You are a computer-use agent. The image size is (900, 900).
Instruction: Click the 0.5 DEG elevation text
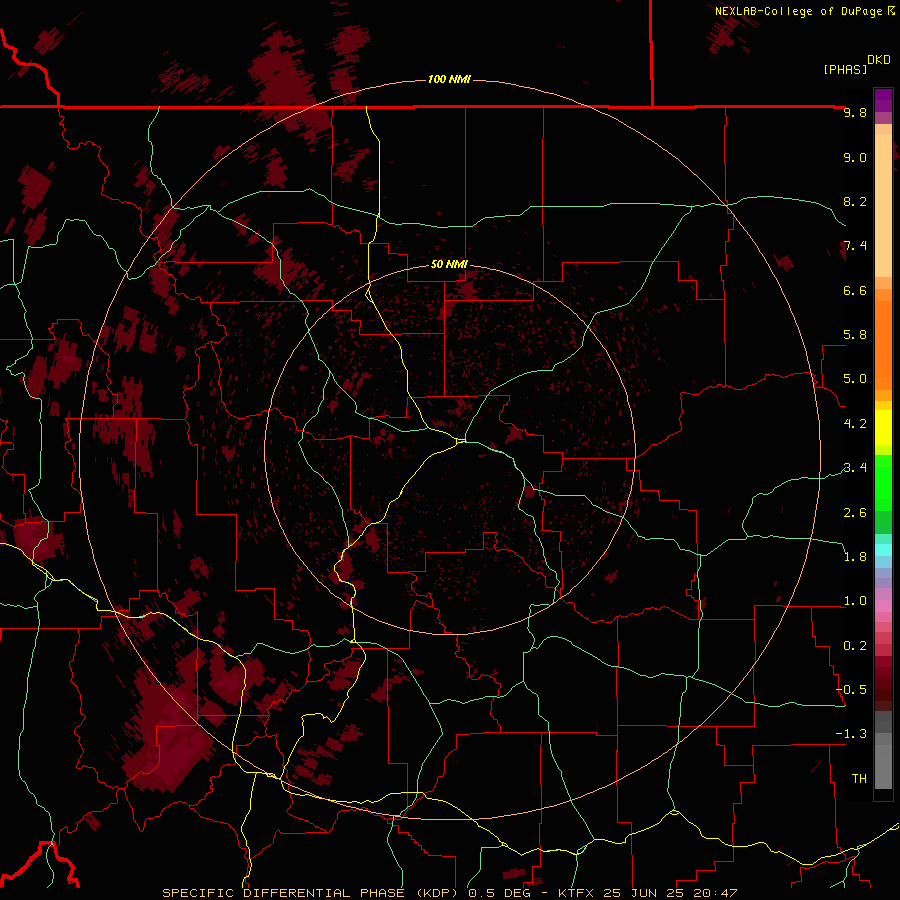pyautogui.click(x=499, y=893)
